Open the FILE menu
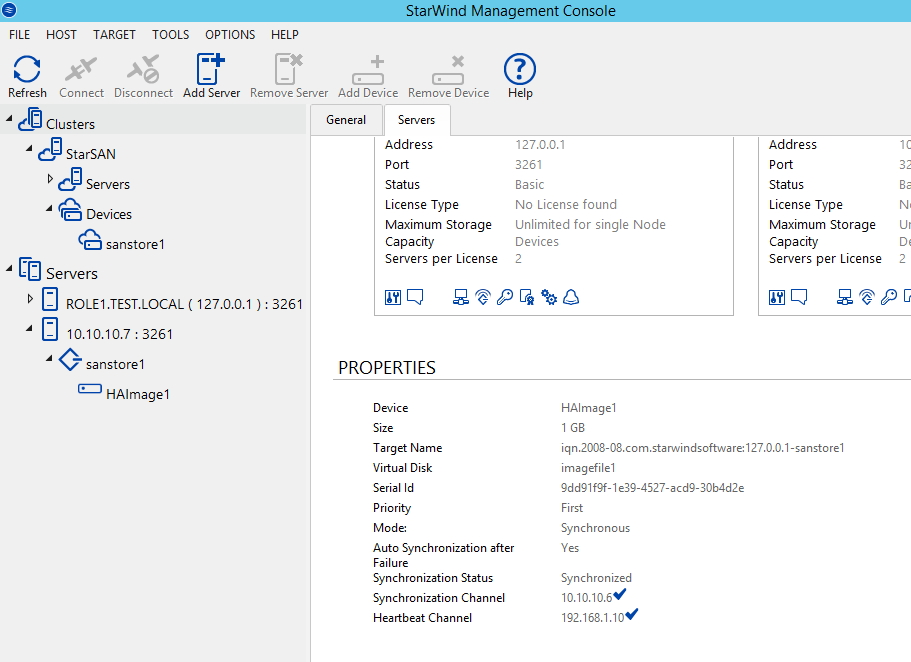The width and height of the screenshot is (911, 662). (x=19, y=35)
